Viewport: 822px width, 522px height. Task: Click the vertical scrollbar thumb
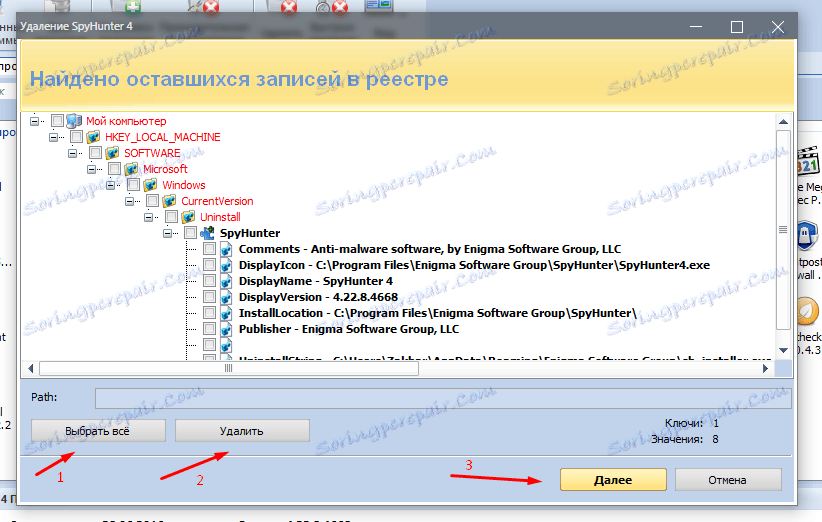(783, 230)
